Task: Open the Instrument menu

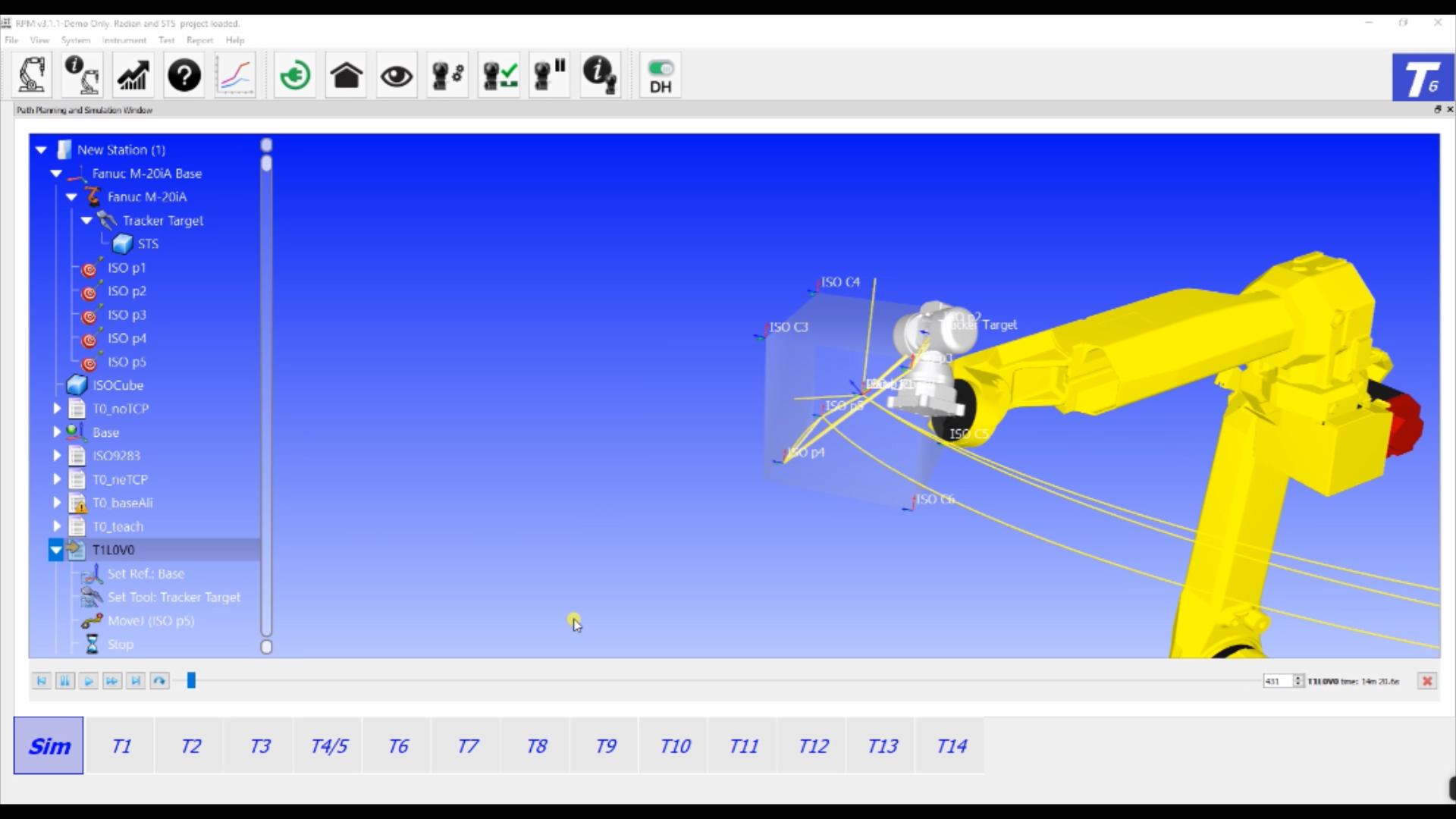Action: click(124, 40)
